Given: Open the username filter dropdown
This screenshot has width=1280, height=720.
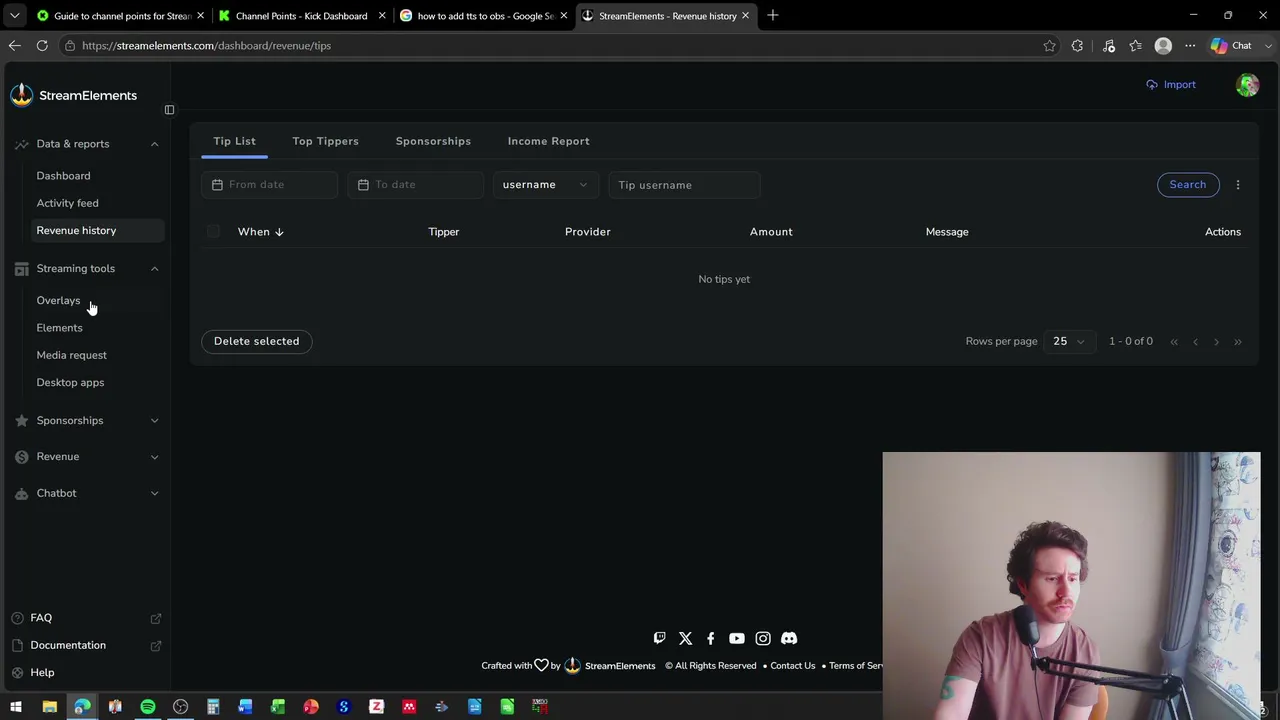Looking at the screenshot, I should click(546, 185).
